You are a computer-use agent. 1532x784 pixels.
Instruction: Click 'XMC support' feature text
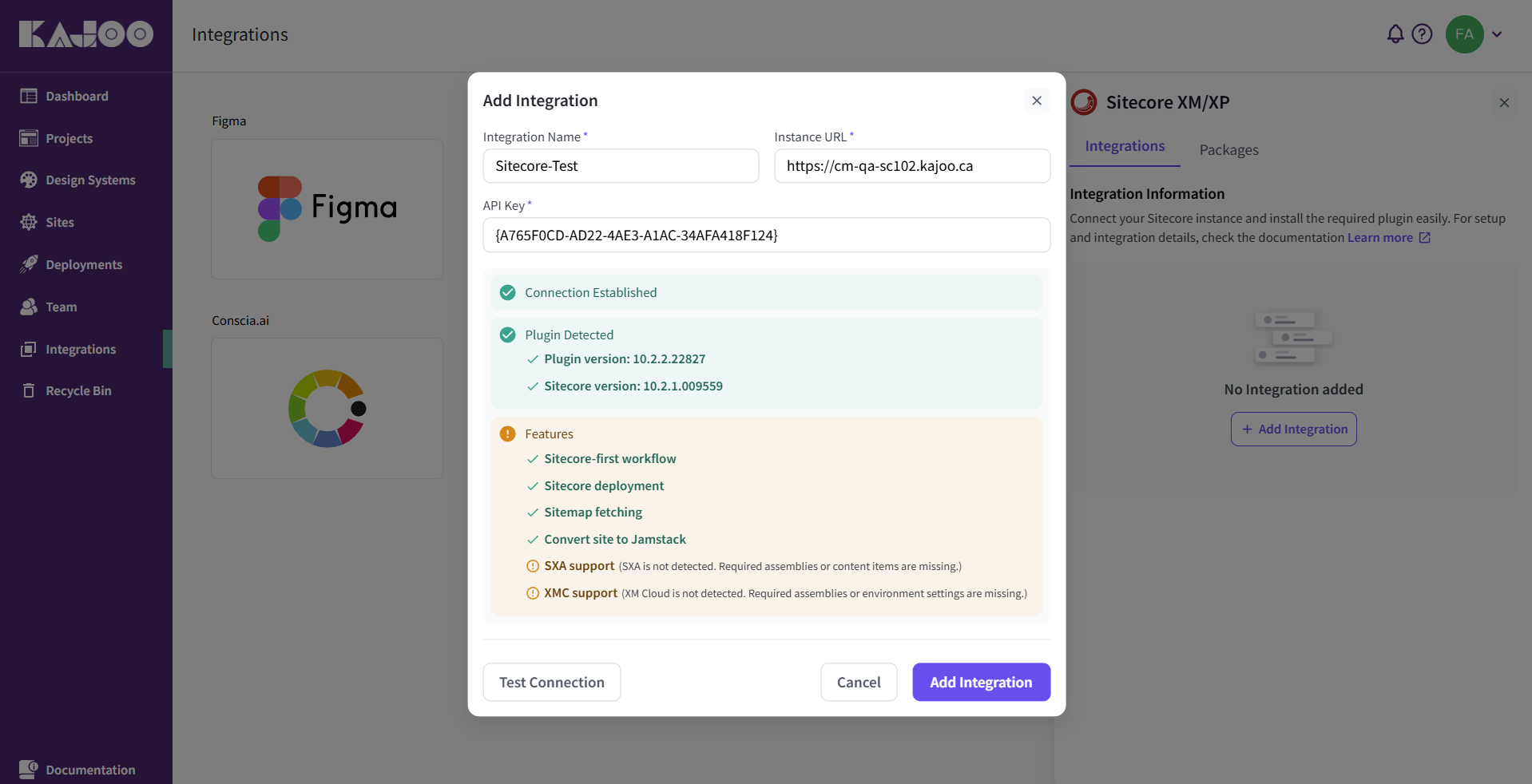[x=581, y=593]
